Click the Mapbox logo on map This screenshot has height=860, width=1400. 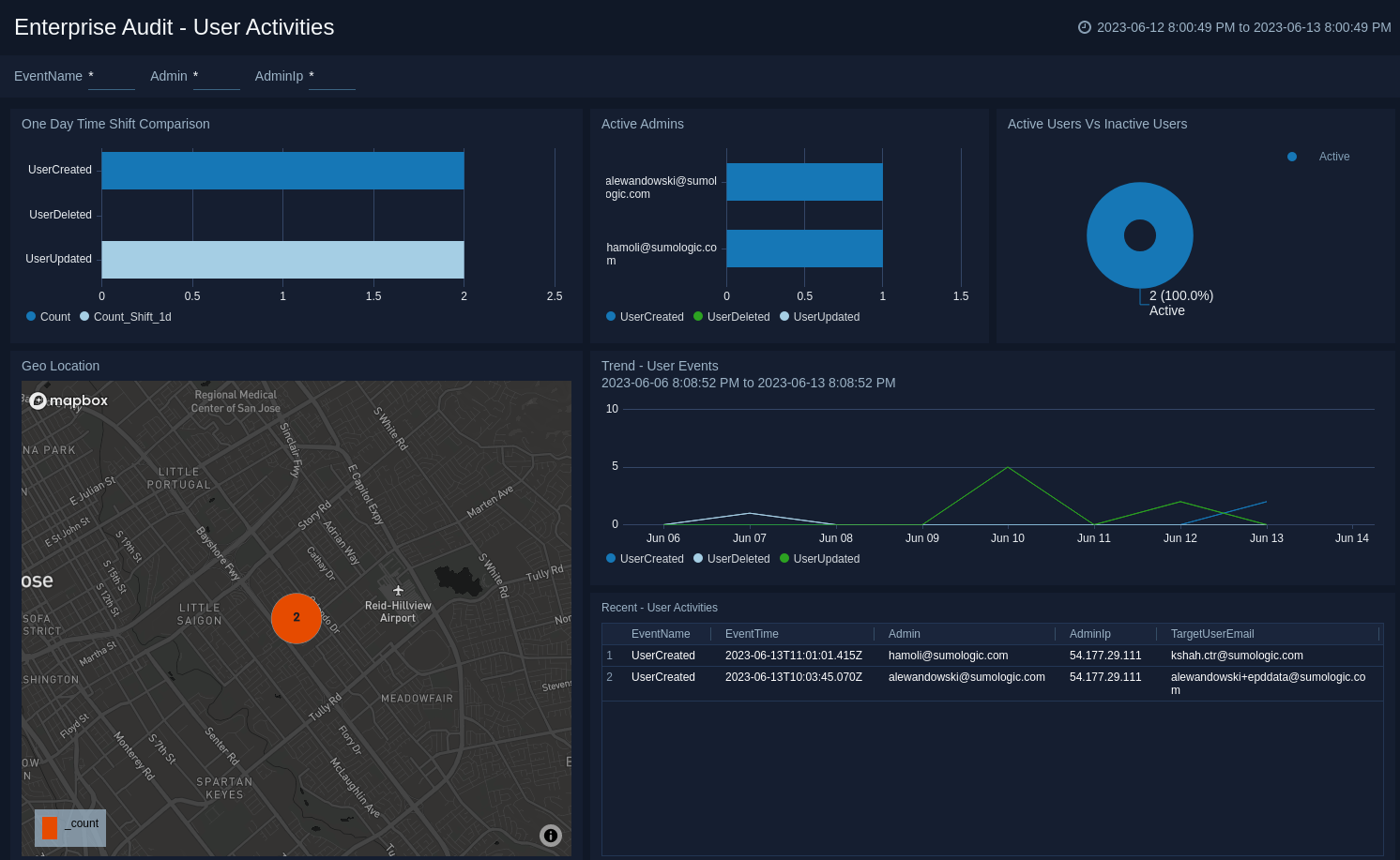point(69,400)
